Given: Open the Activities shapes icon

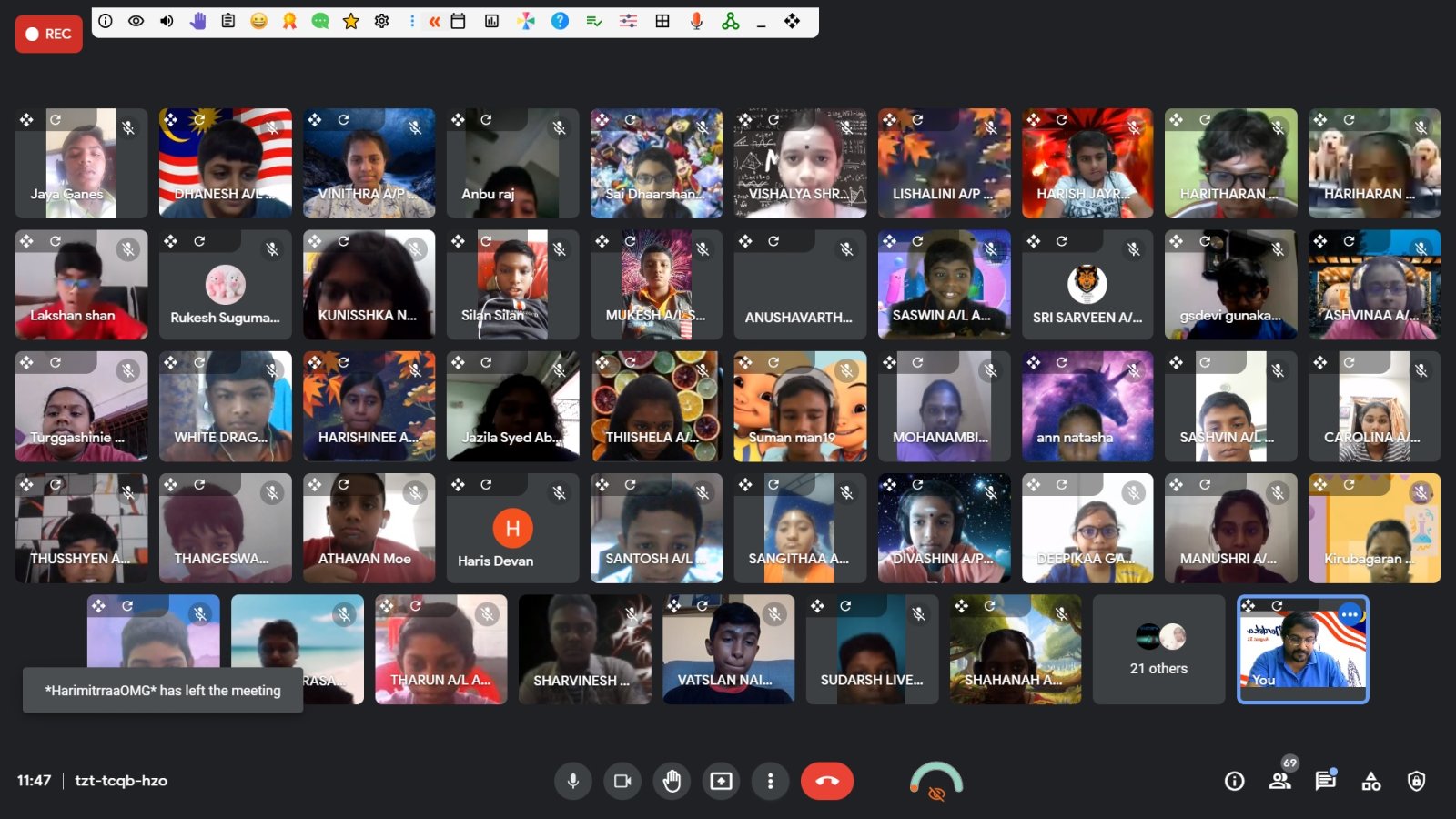Looking at the screenshot, I should pyautogui.click(x=1370, y=781).
